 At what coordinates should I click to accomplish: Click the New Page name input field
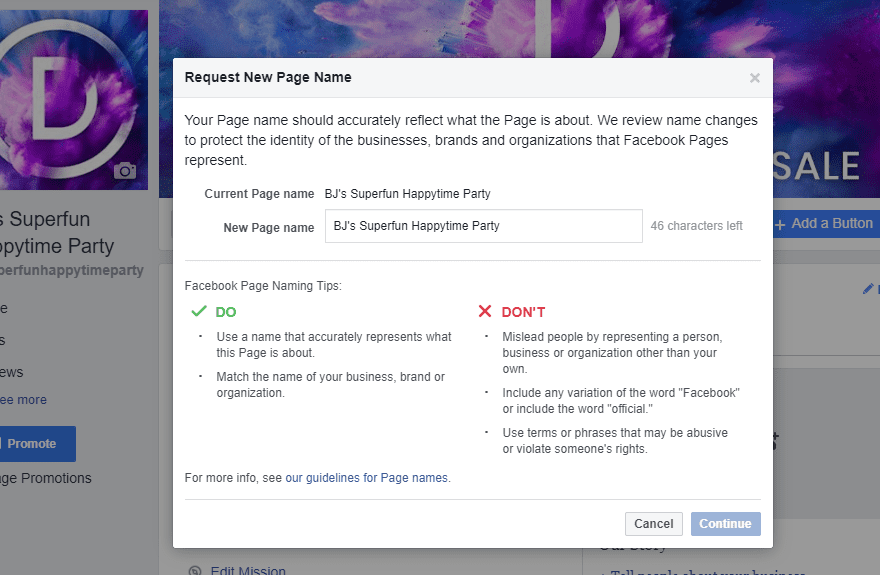[x=484, y=226]
